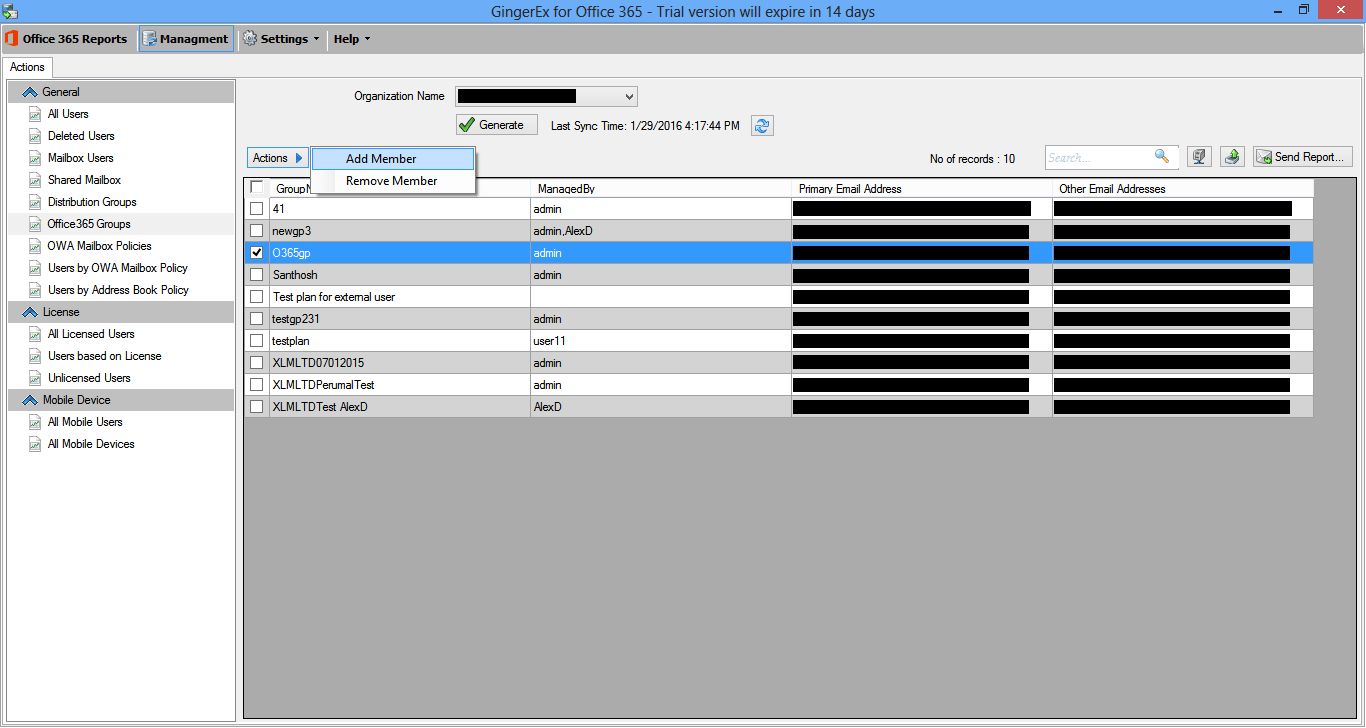Collapse the Mobile Device section
This screenshot has height=728, width=1366.
(121, 400)
